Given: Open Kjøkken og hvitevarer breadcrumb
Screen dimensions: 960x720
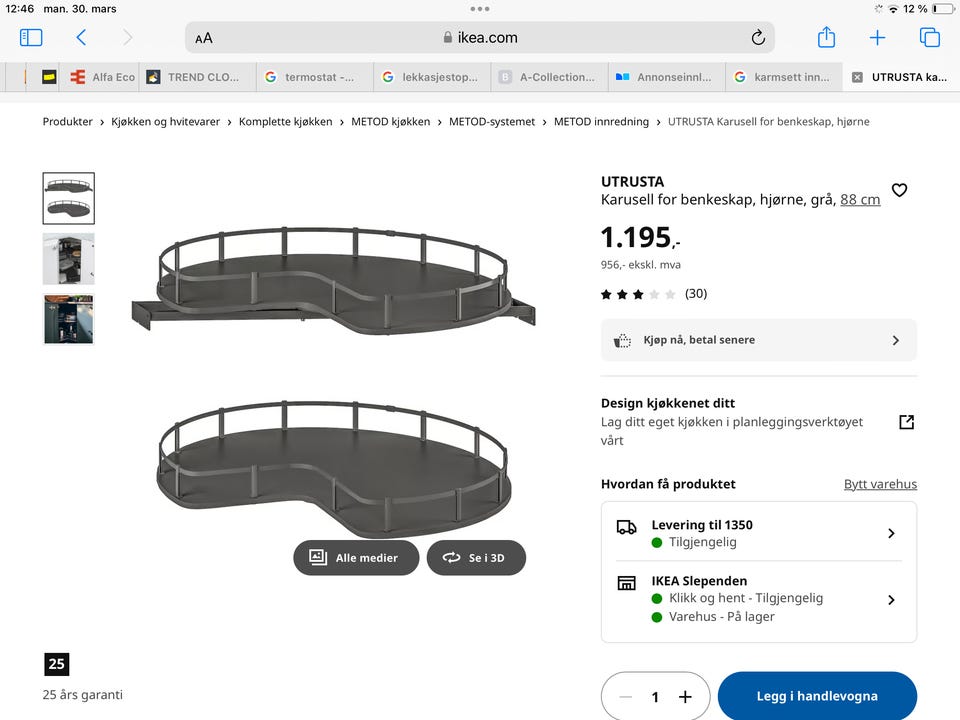Looking at the screenshot, I should [165, 121].
